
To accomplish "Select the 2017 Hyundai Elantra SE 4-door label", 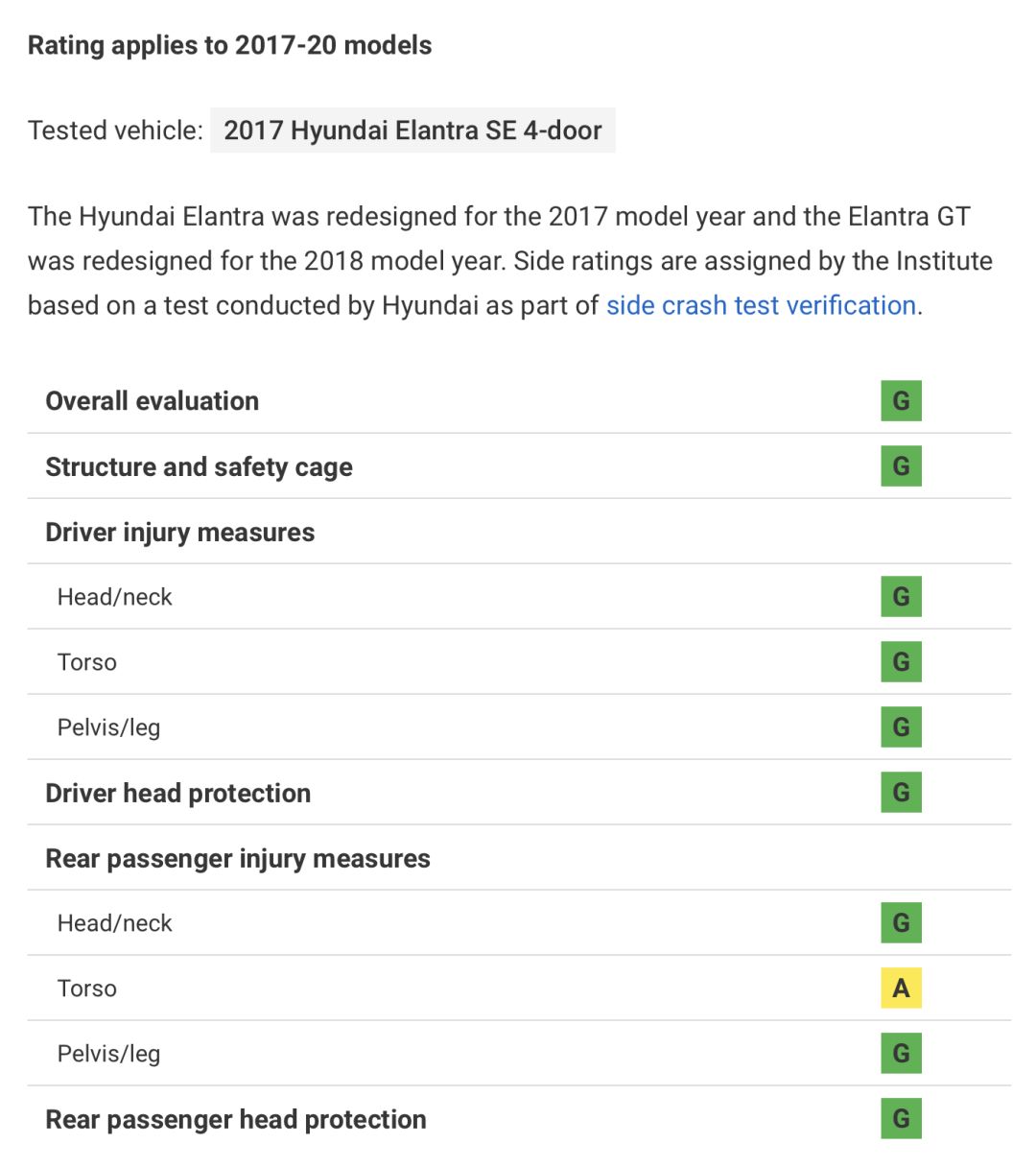I will (412, 131).
